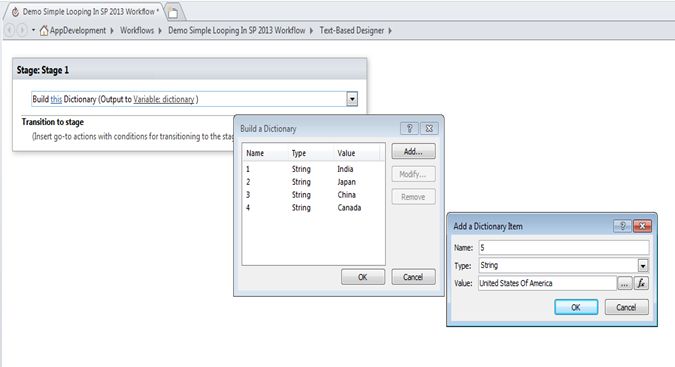Go to Demo Simple Looping breadcrumb item
The height and width of the screenshot is (367, 675).
(237, 31)
